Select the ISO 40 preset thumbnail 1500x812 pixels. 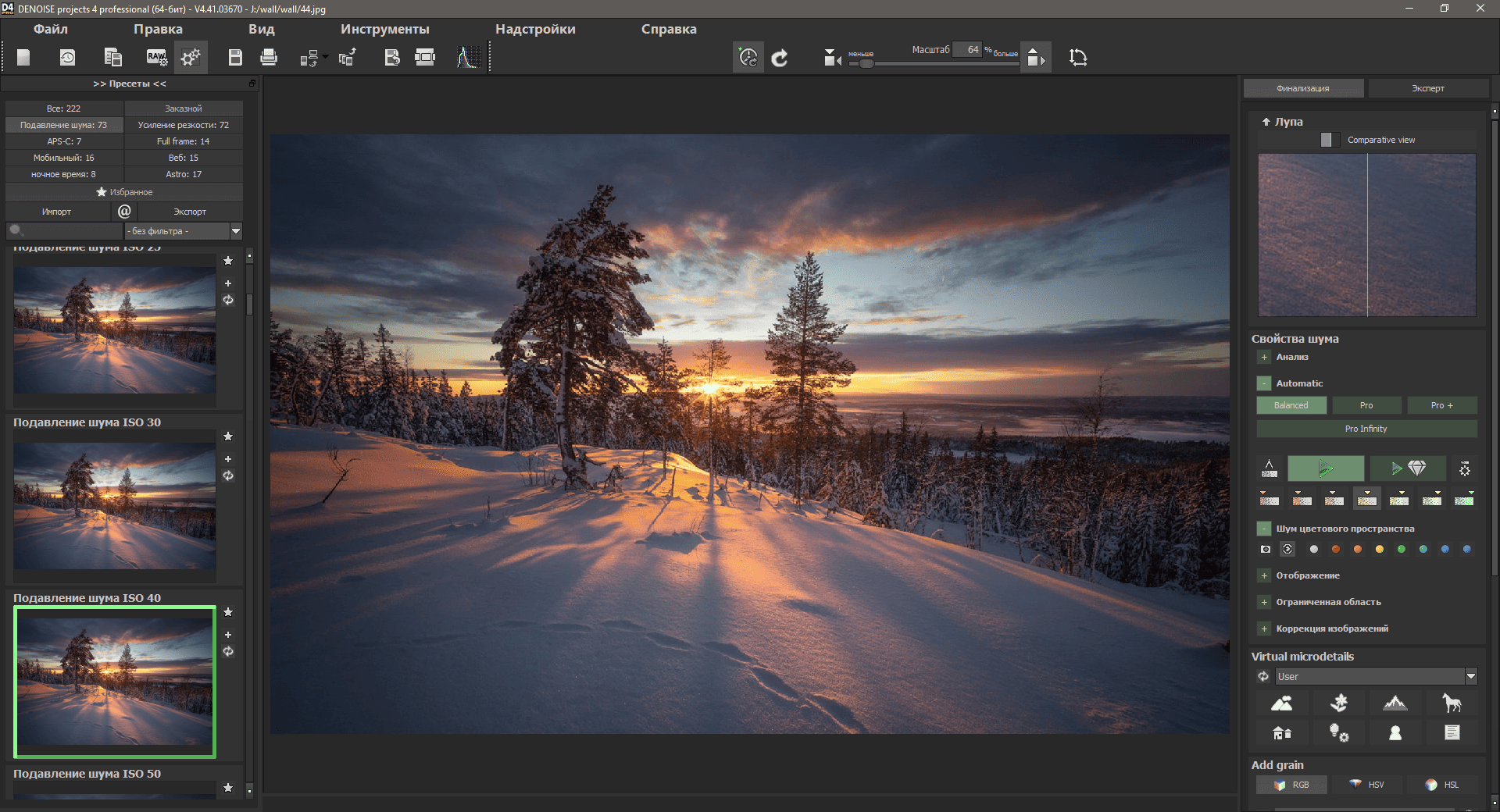pos(115,682)
